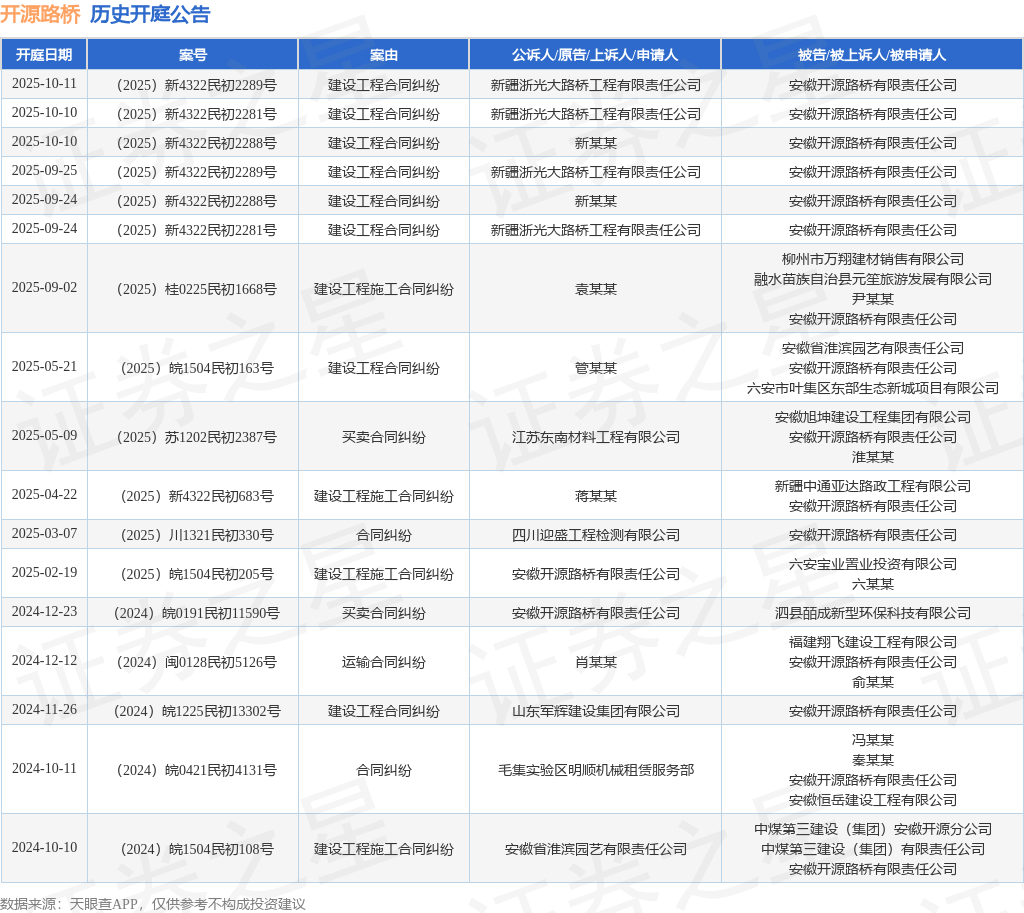Screen dimensions: 1024x913
Task: Click date cell 2025-05-09
Action: 44,436
